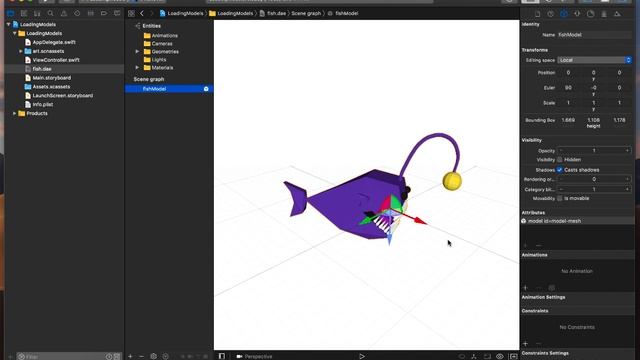Toggle the Hidden visibility checkbox
The width and height of the screenshot is (640, 360).
click(560, 160)
